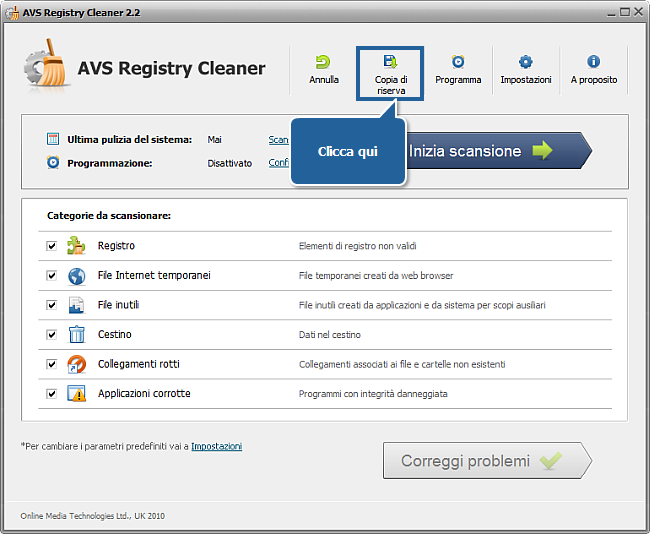The image size is (650, 534).
Task: Click the title bar application icon
Action: [12, 13]
